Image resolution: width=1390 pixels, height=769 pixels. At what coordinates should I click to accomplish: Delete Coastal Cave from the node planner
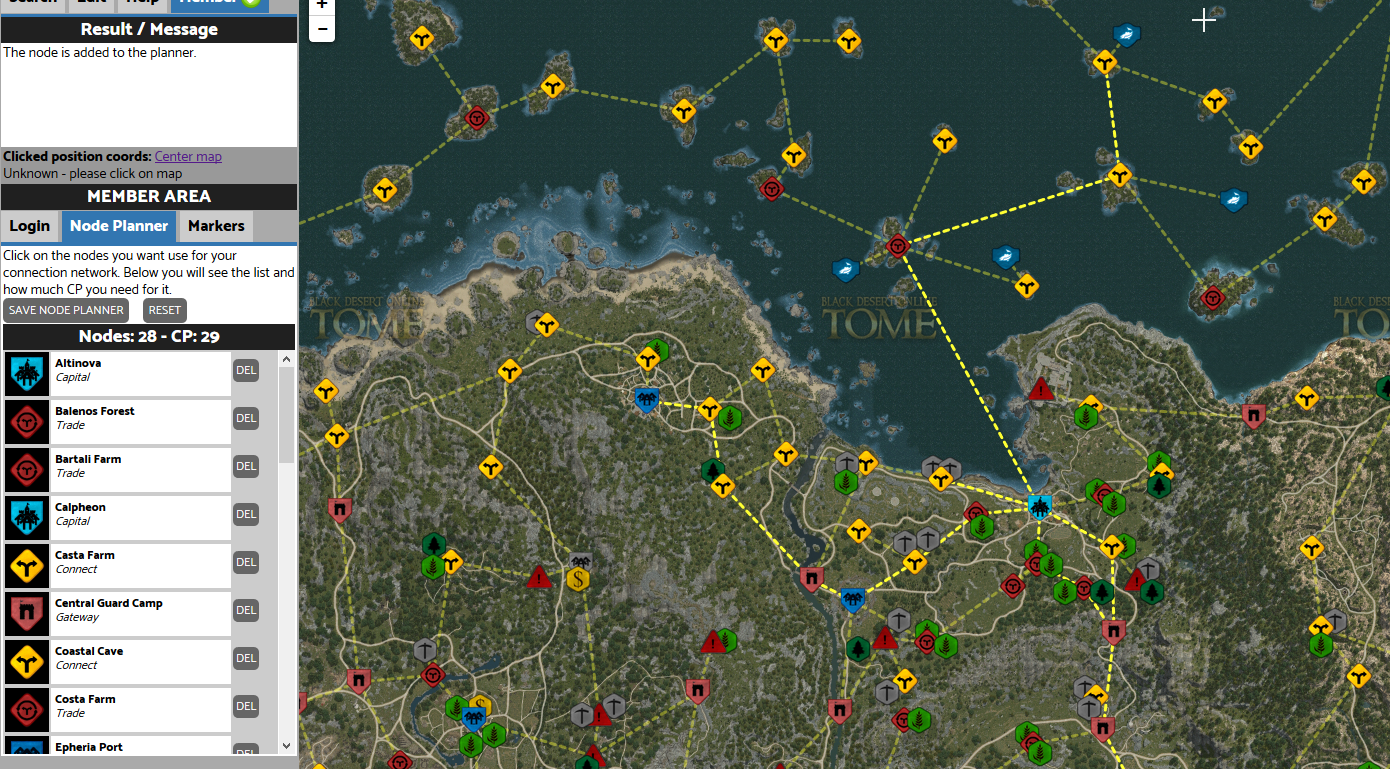(x=246, y=658)
